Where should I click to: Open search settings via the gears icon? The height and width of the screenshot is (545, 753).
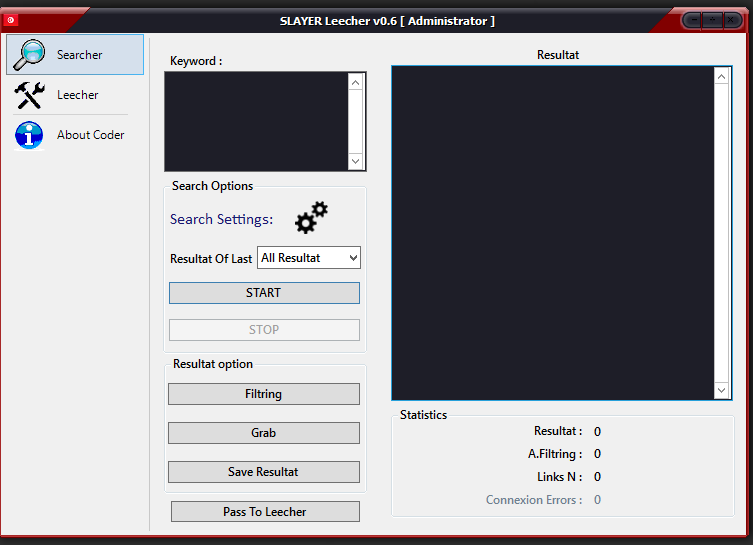(x=311, y=217)
